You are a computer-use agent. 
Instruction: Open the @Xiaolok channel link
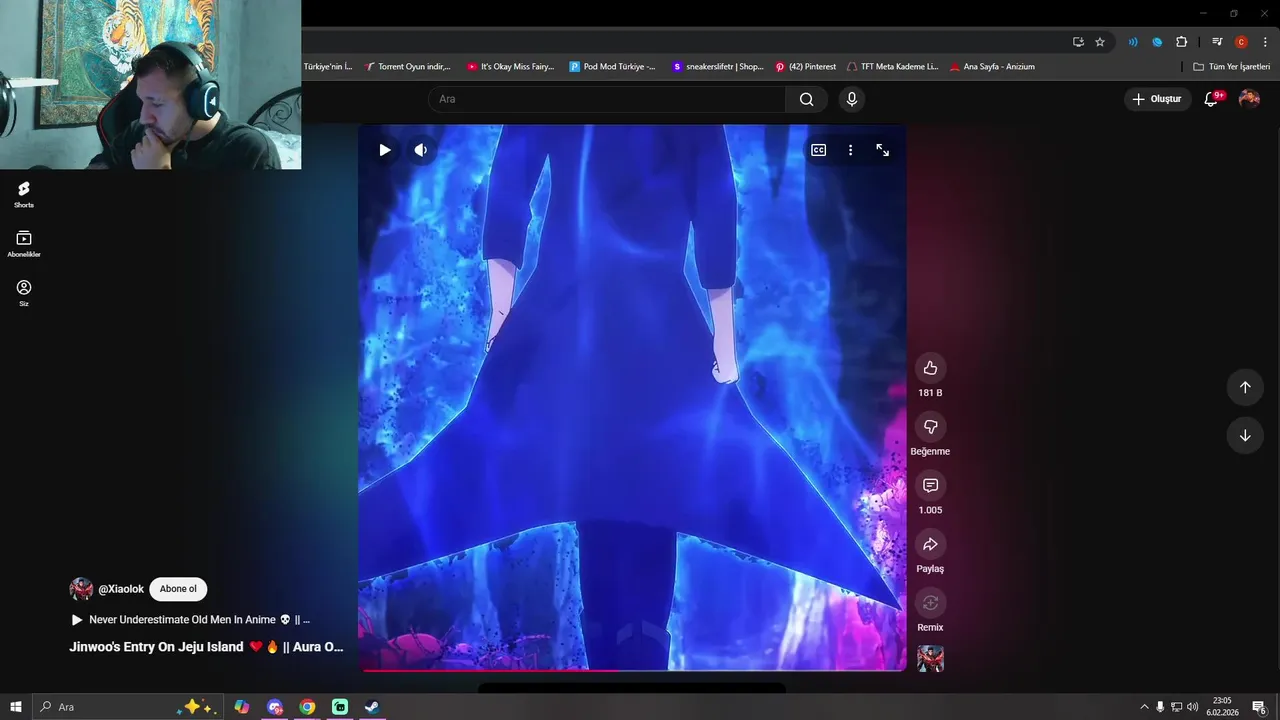coord(121,589)
